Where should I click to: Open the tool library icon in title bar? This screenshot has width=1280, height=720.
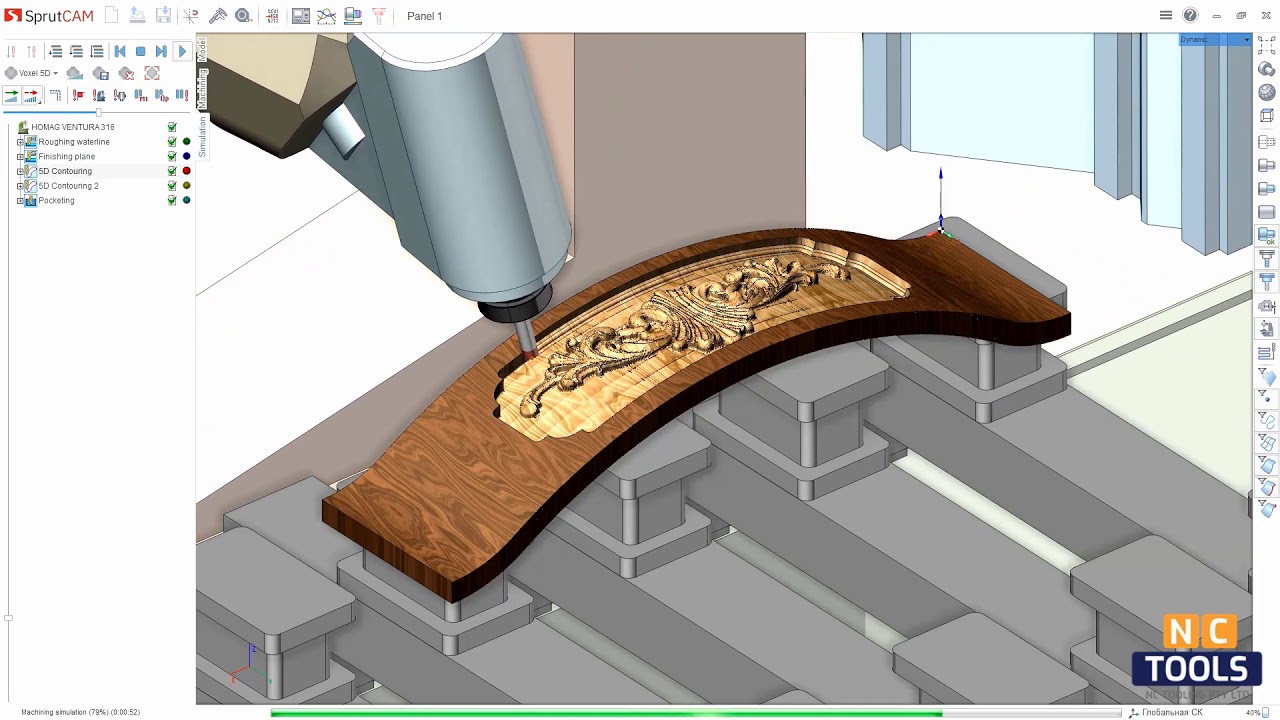click(x=378, y=16)
